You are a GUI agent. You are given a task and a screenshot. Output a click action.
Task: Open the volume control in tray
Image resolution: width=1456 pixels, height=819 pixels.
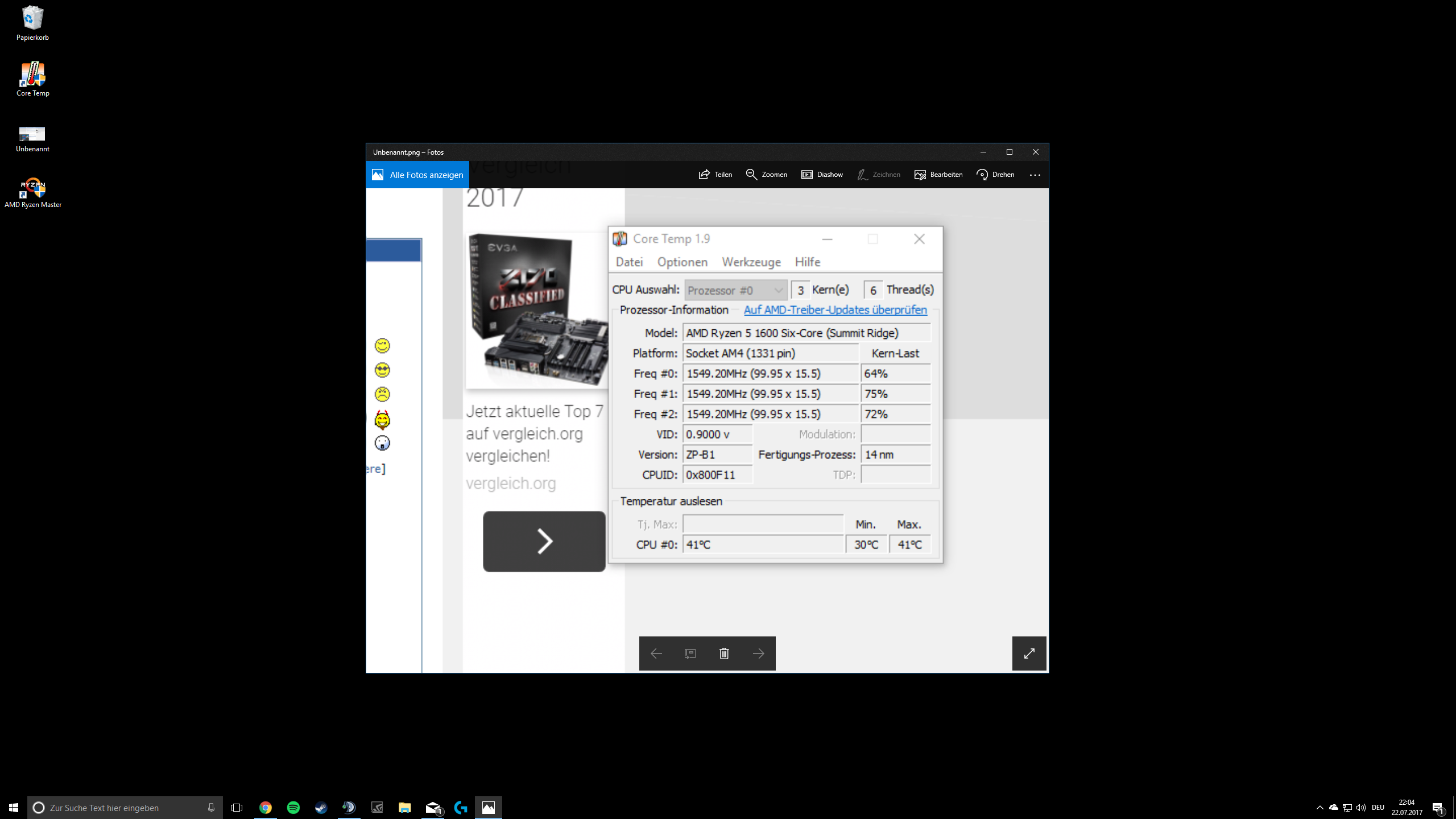click(x=1361, y=808)
